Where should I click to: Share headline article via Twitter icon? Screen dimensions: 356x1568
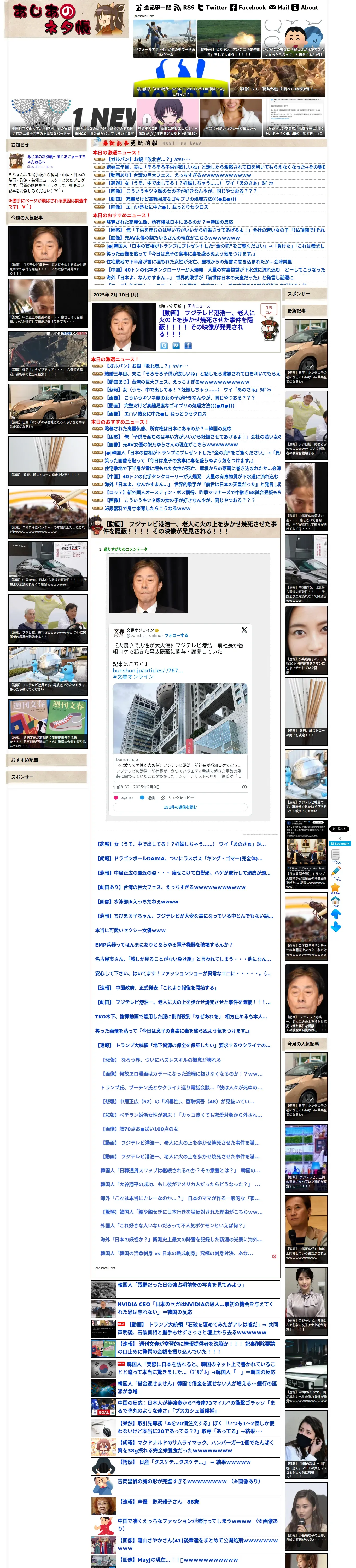pos(164,346)
